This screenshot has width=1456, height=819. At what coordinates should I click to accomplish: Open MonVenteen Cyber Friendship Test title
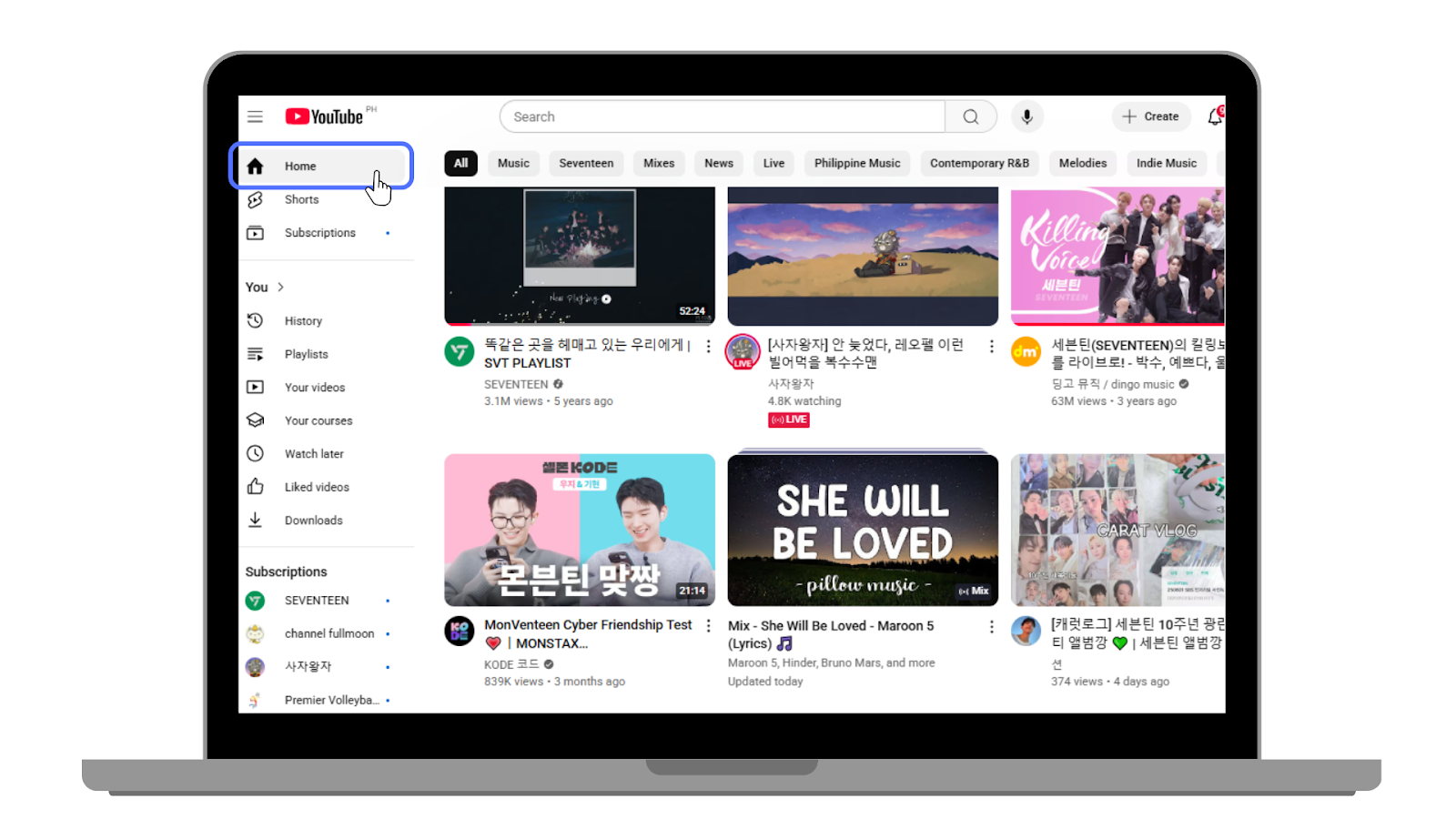pos(588,633)
